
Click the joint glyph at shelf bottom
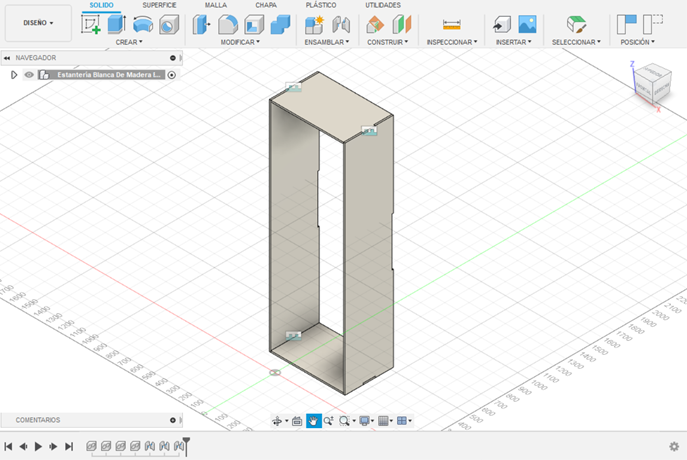pos(294,336)
